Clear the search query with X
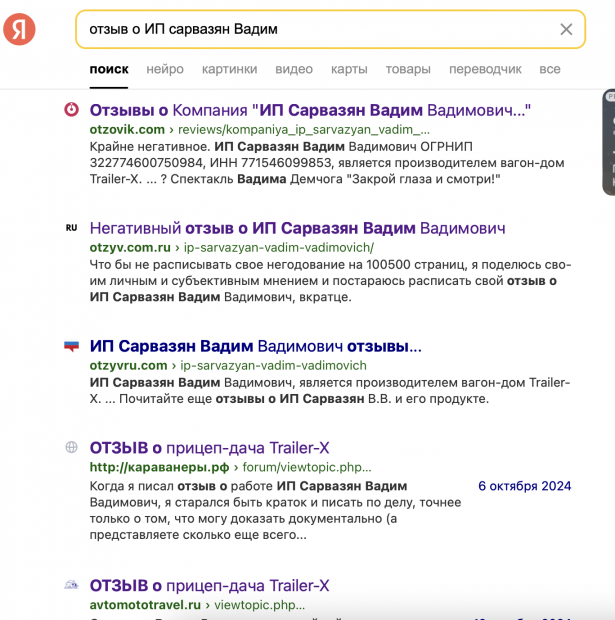This screenshot has height=620, width=615. tap(566, 29)
